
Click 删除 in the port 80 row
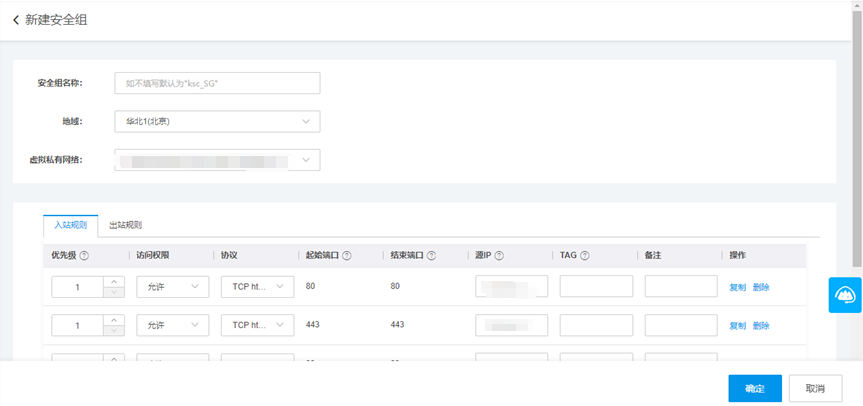coord(761,287)
